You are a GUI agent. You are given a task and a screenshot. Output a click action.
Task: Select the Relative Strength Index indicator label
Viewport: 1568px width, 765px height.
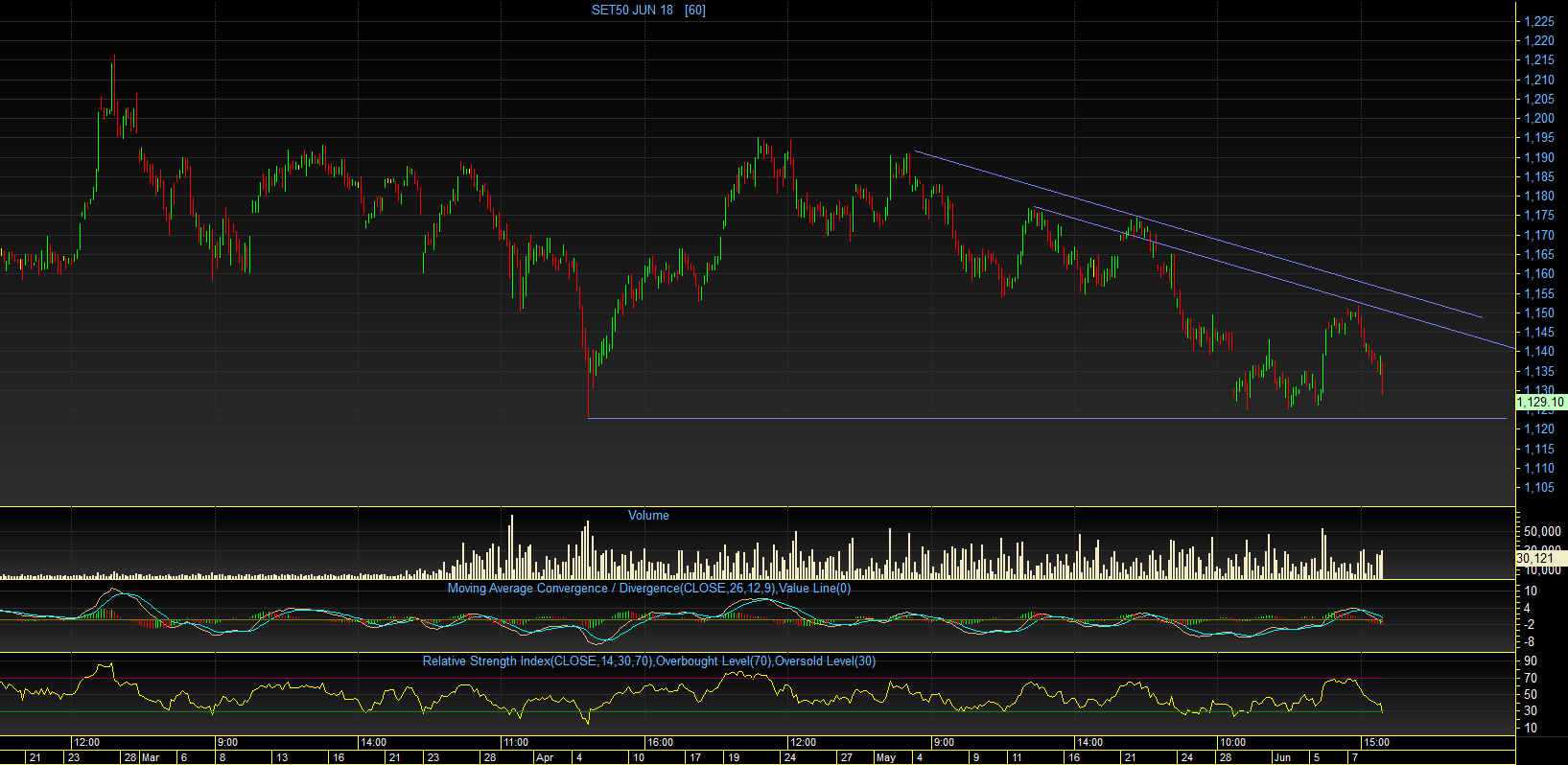point(649,661)
